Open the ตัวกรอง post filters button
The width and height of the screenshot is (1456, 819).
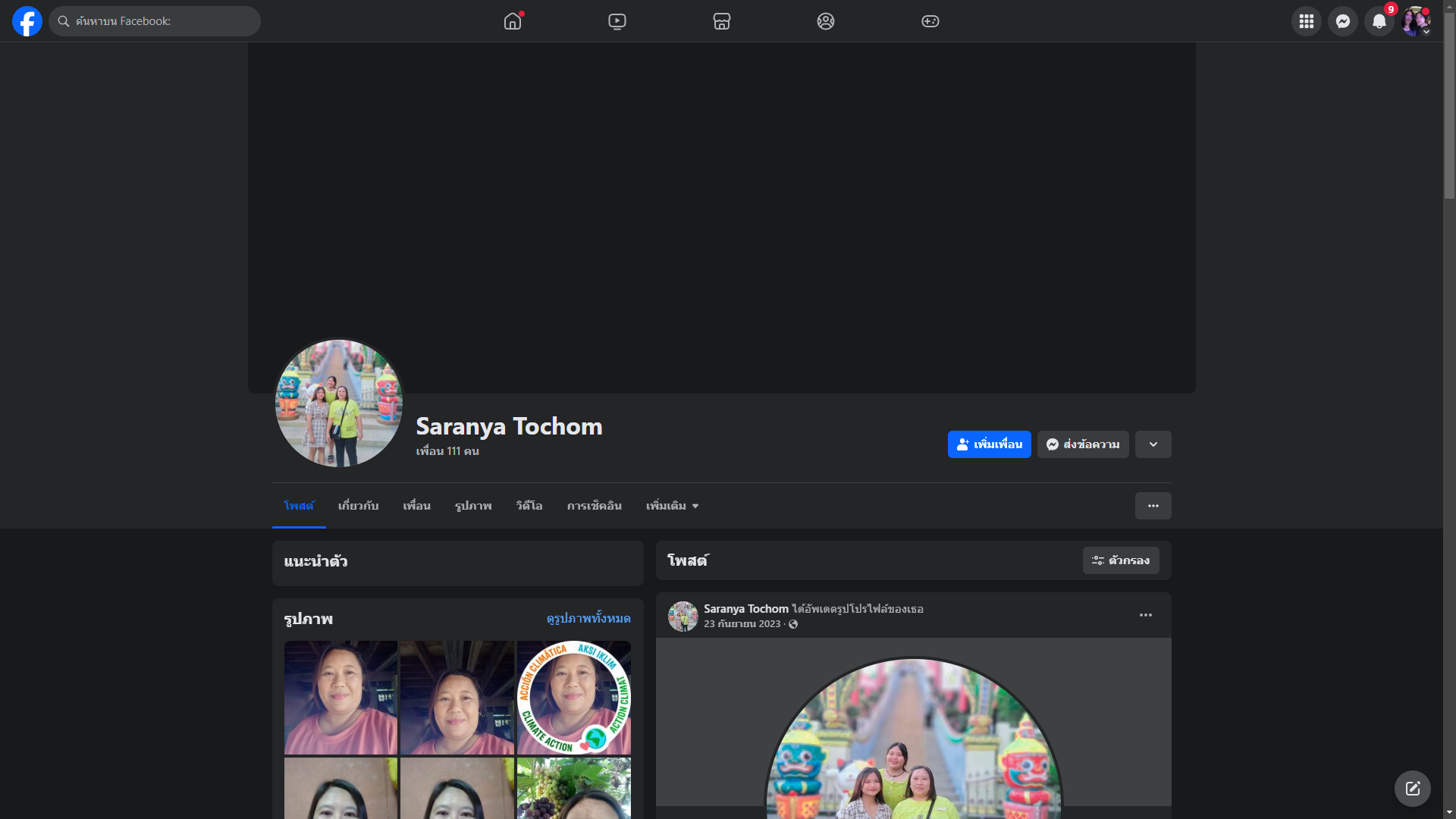click(1120, 560)
